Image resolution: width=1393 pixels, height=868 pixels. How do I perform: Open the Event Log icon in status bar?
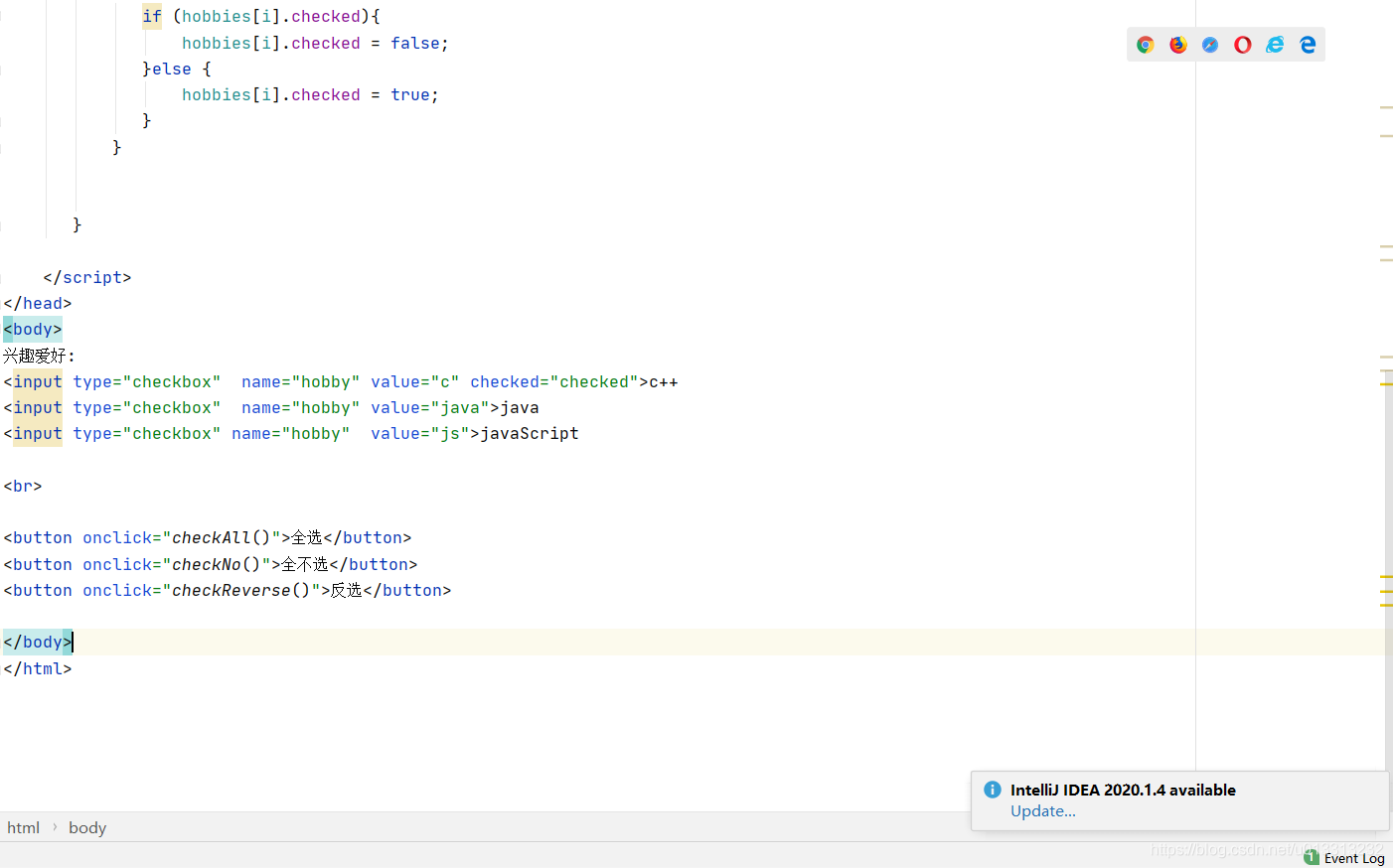1312,857
